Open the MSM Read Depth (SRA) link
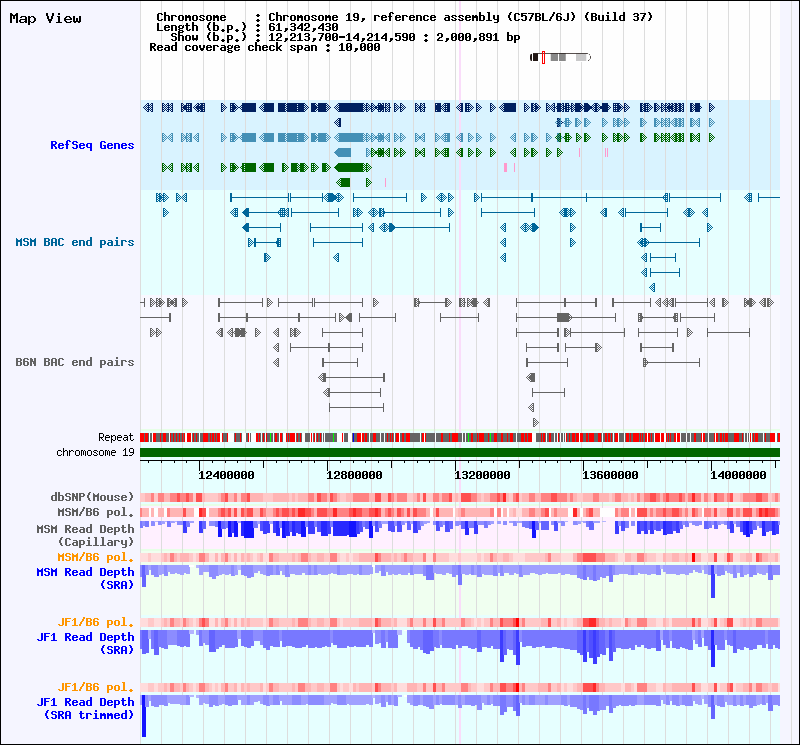Viewport: 800px width, 745px height. [85, 579]
